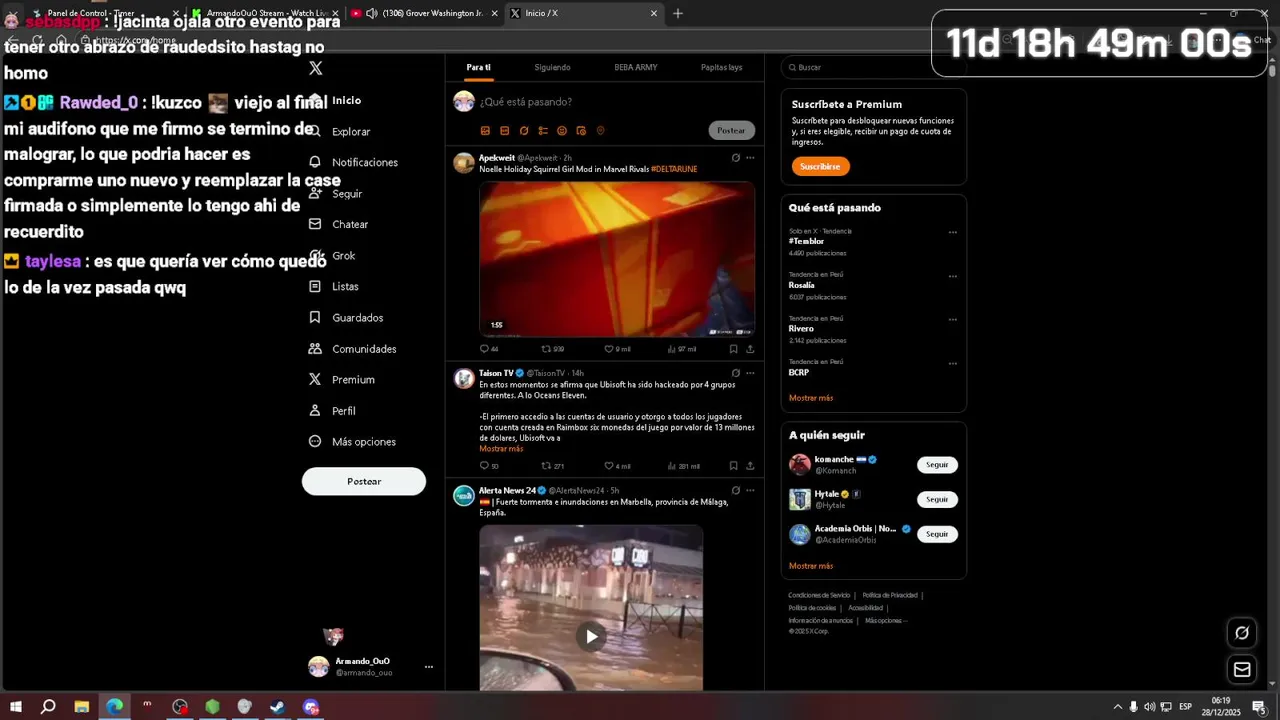Open the Rivero trend options menu
Image resolution: width=1280 pixels, height=720 pixels.
(952, 320)
